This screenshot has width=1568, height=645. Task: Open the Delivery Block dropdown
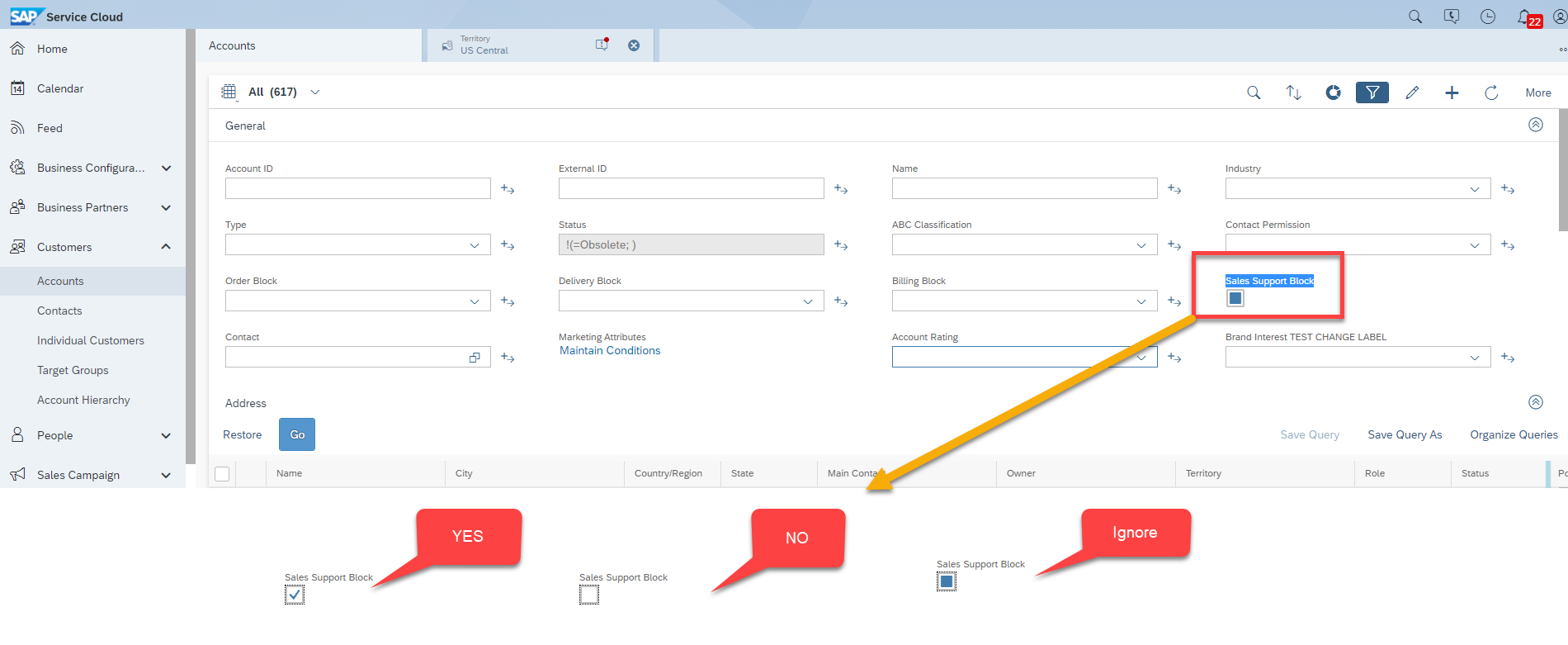pyautogui.click(x=808, y=301)
